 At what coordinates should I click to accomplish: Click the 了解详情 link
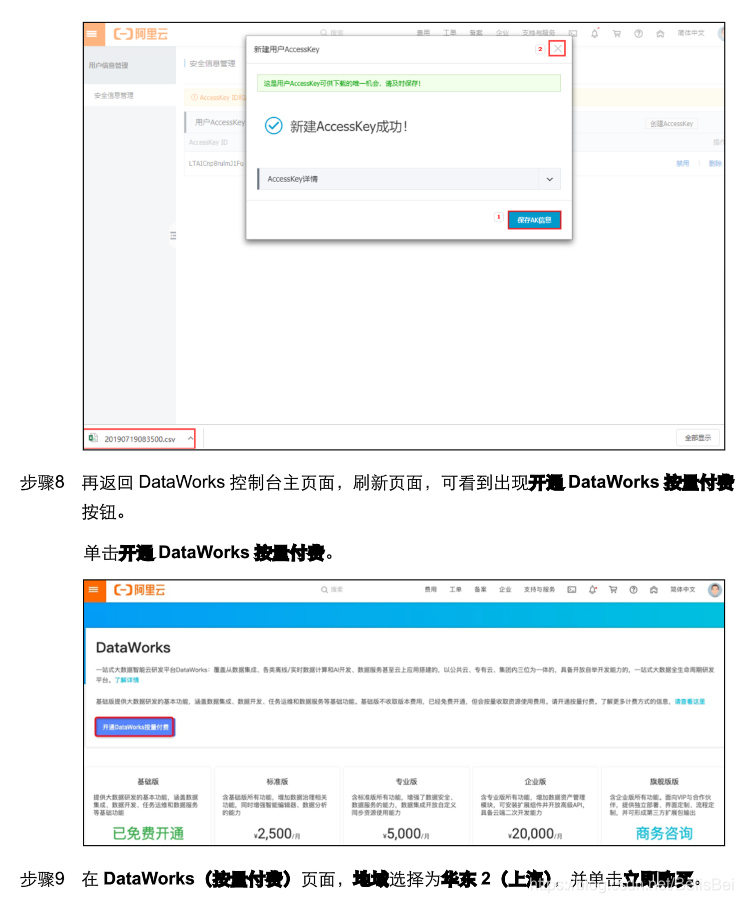(x=127, y=680)
